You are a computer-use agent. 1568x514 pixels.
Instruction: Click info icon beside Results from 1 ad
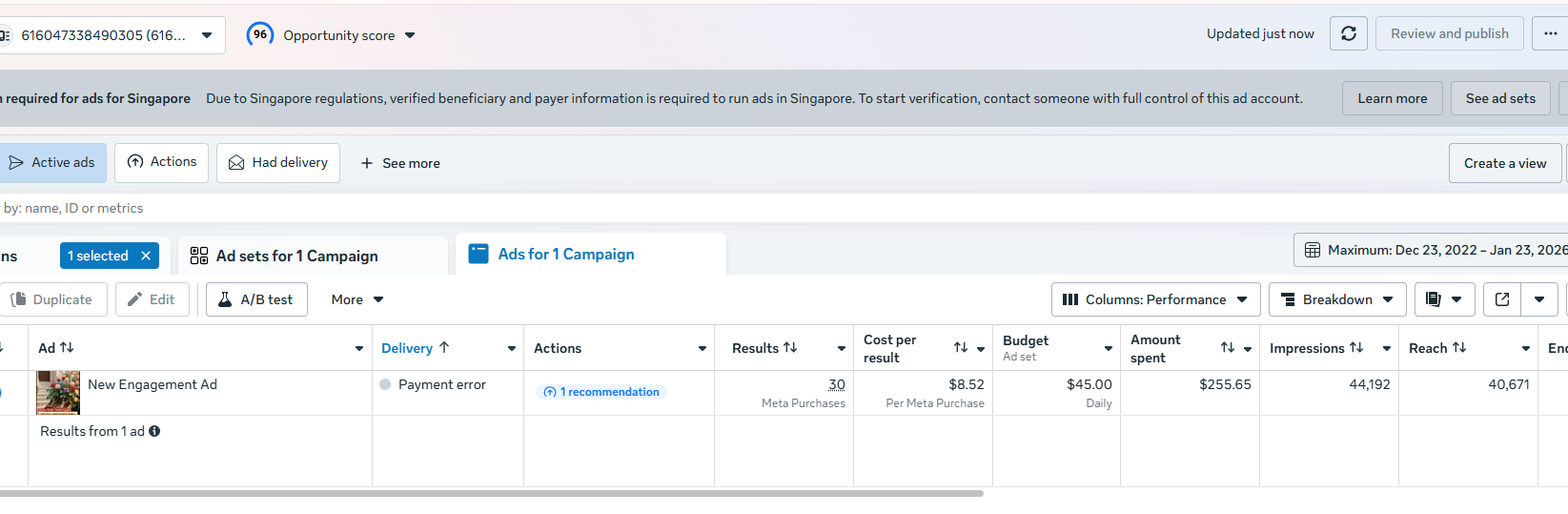(154, 431)
